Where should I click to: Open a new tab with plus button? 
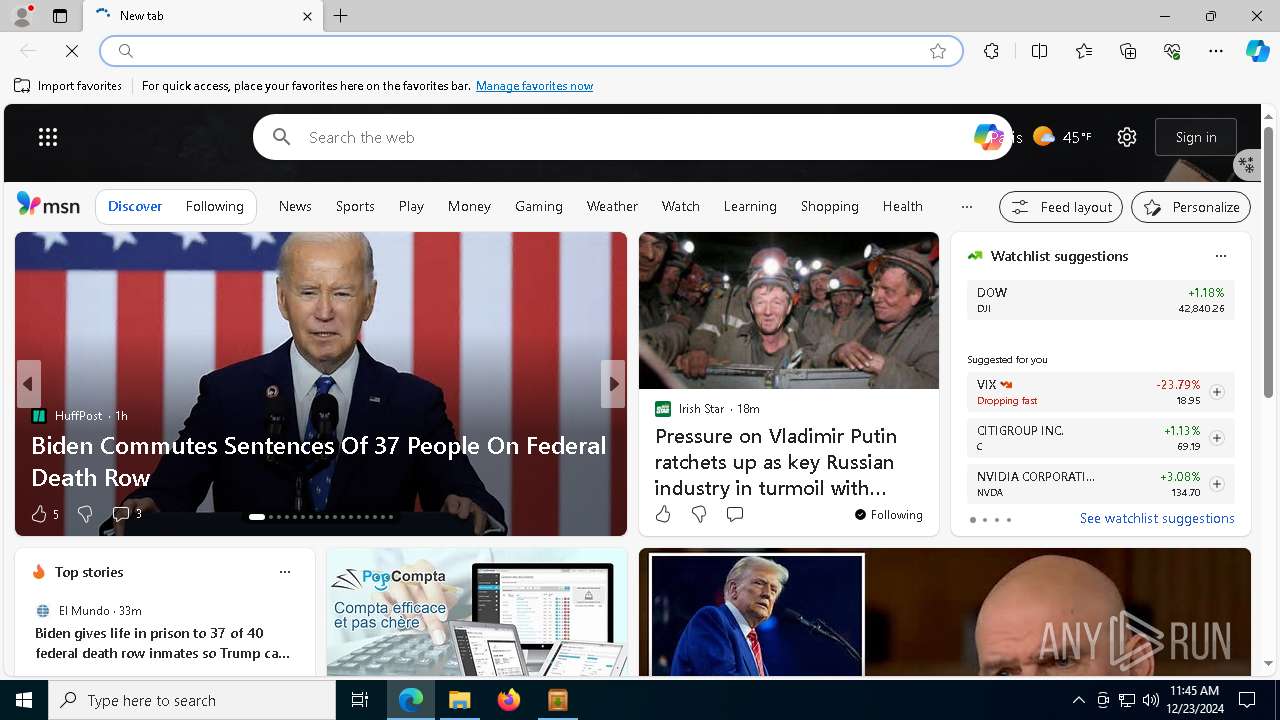click(341, 16)
